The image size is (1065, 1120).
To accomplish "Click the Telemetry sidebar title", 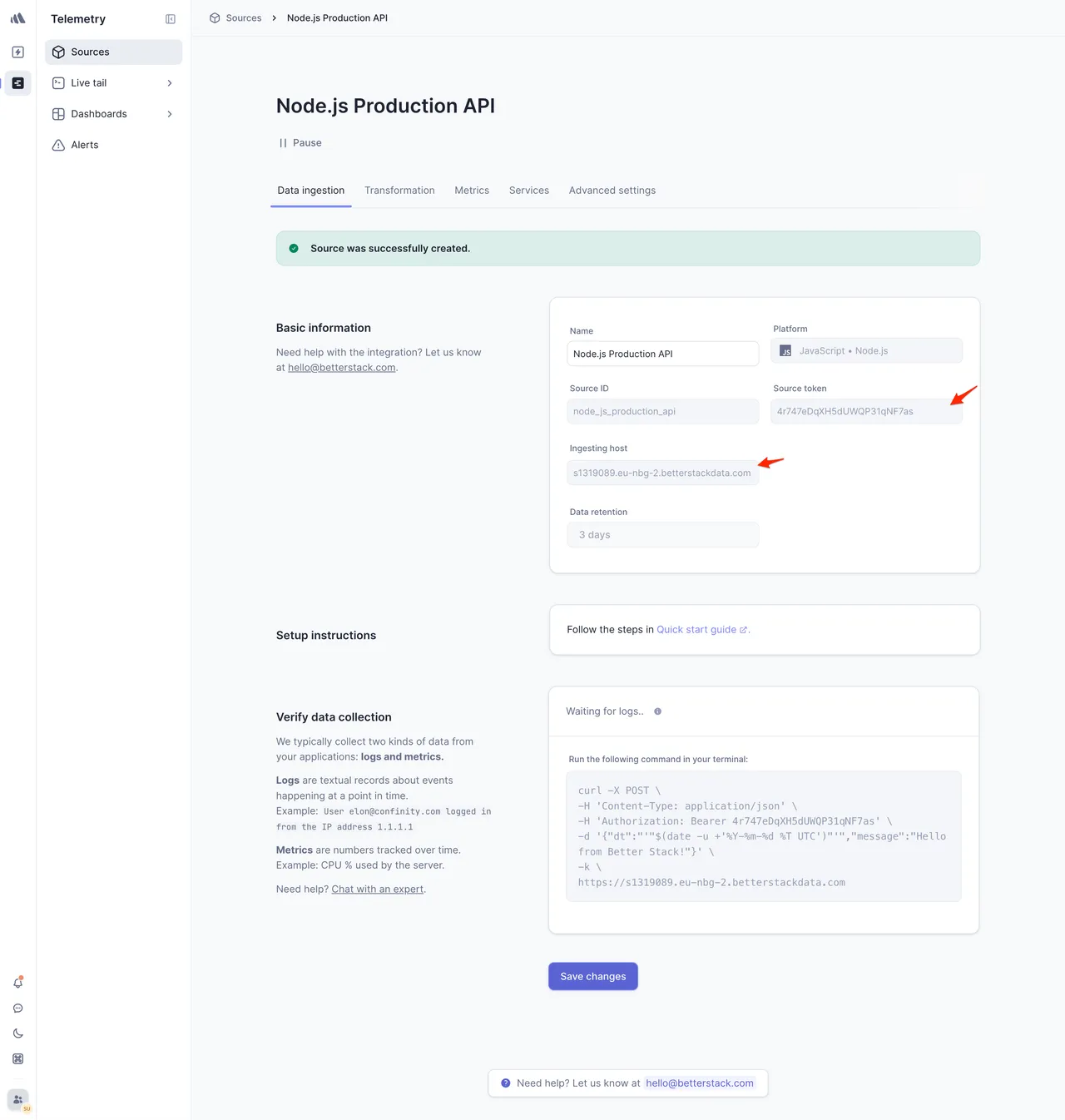I will (78, 19).
